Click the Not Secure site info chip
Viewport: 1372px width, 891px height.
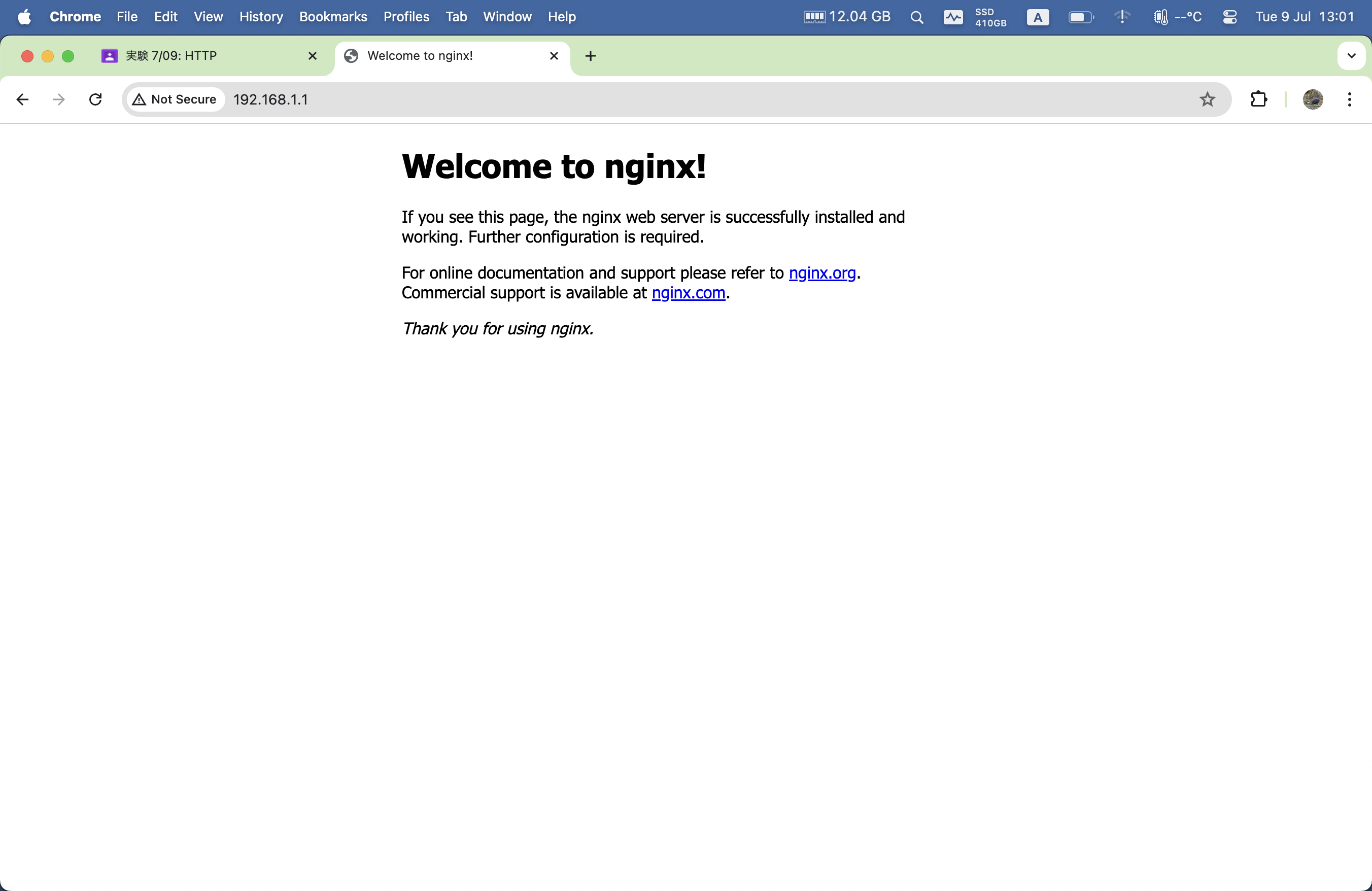[x=175, y=99]
